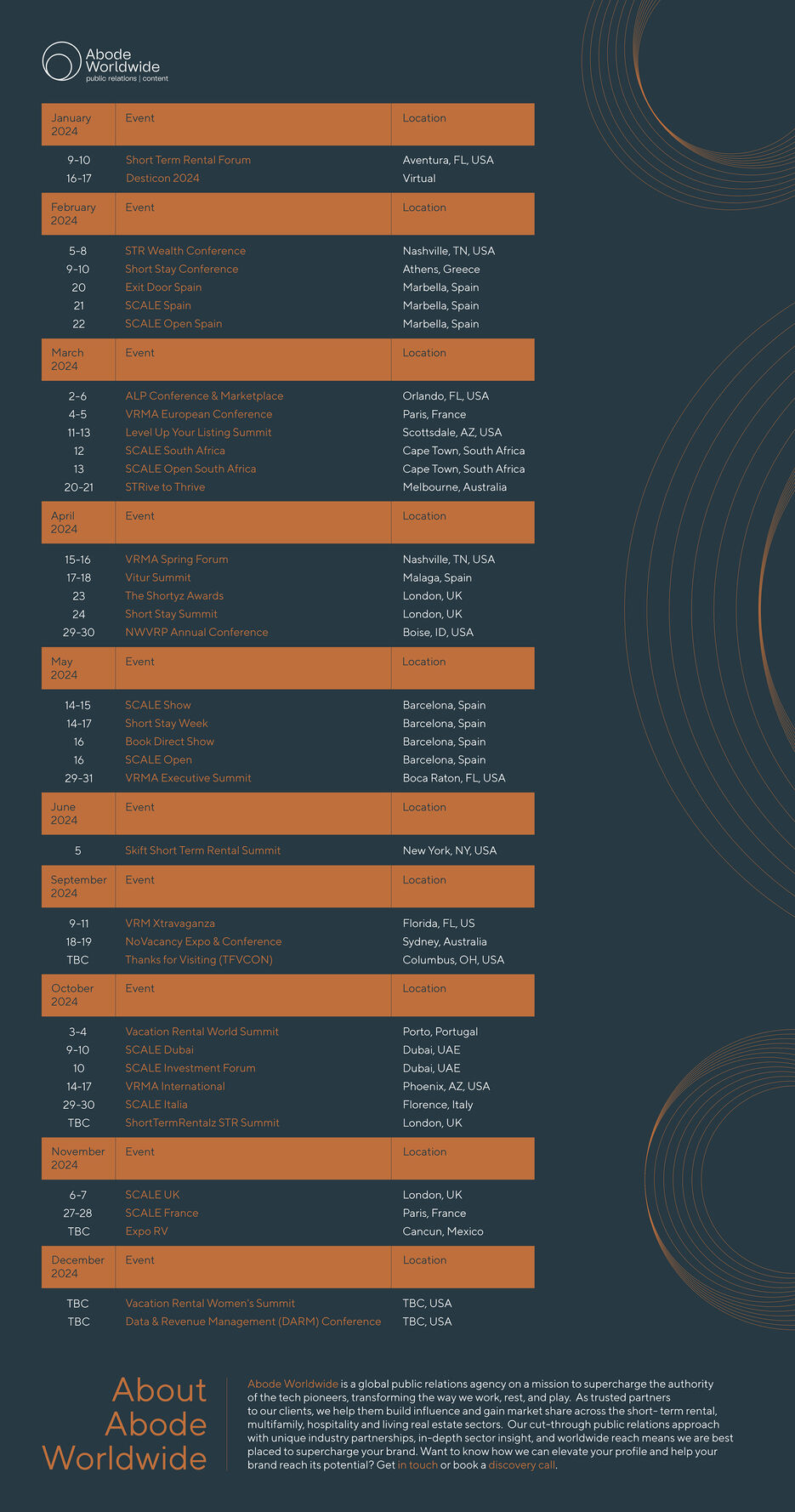Image resolution: width=795 pixels, height=1512 pixels.
Task: Click the September 2024 month header
Action: click(79, 887)
